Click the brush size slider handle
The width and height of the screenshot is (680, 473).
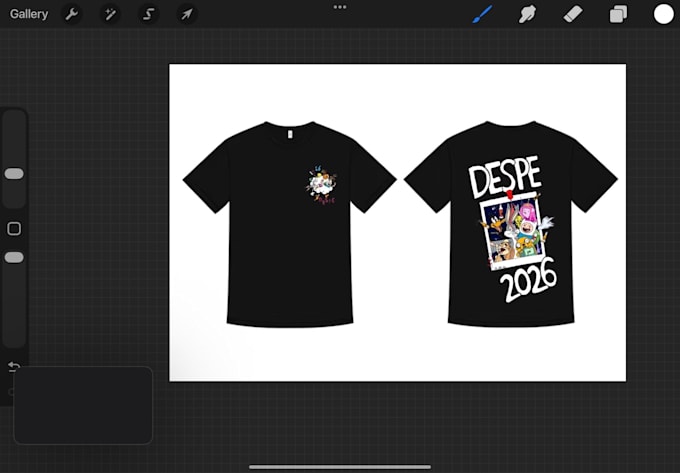click(14, 174)
